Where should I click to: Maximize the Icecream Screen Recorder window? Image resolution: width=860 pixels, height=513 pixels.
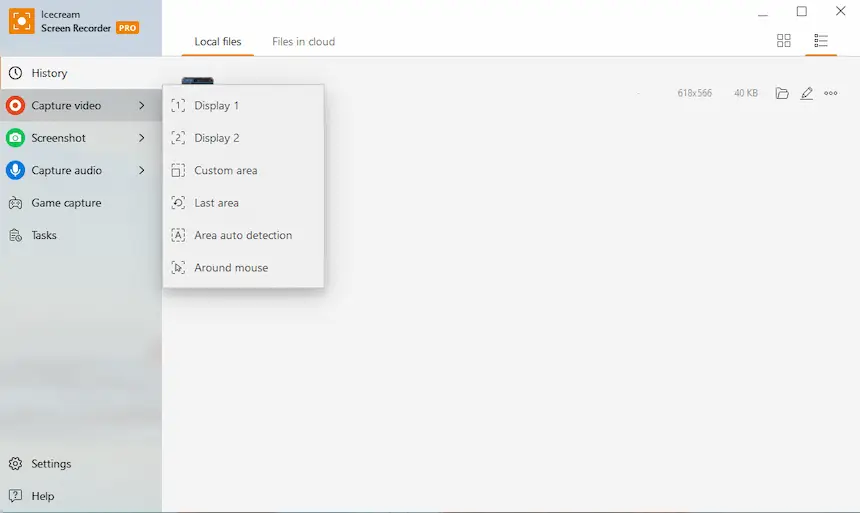(x=802, y=11)
